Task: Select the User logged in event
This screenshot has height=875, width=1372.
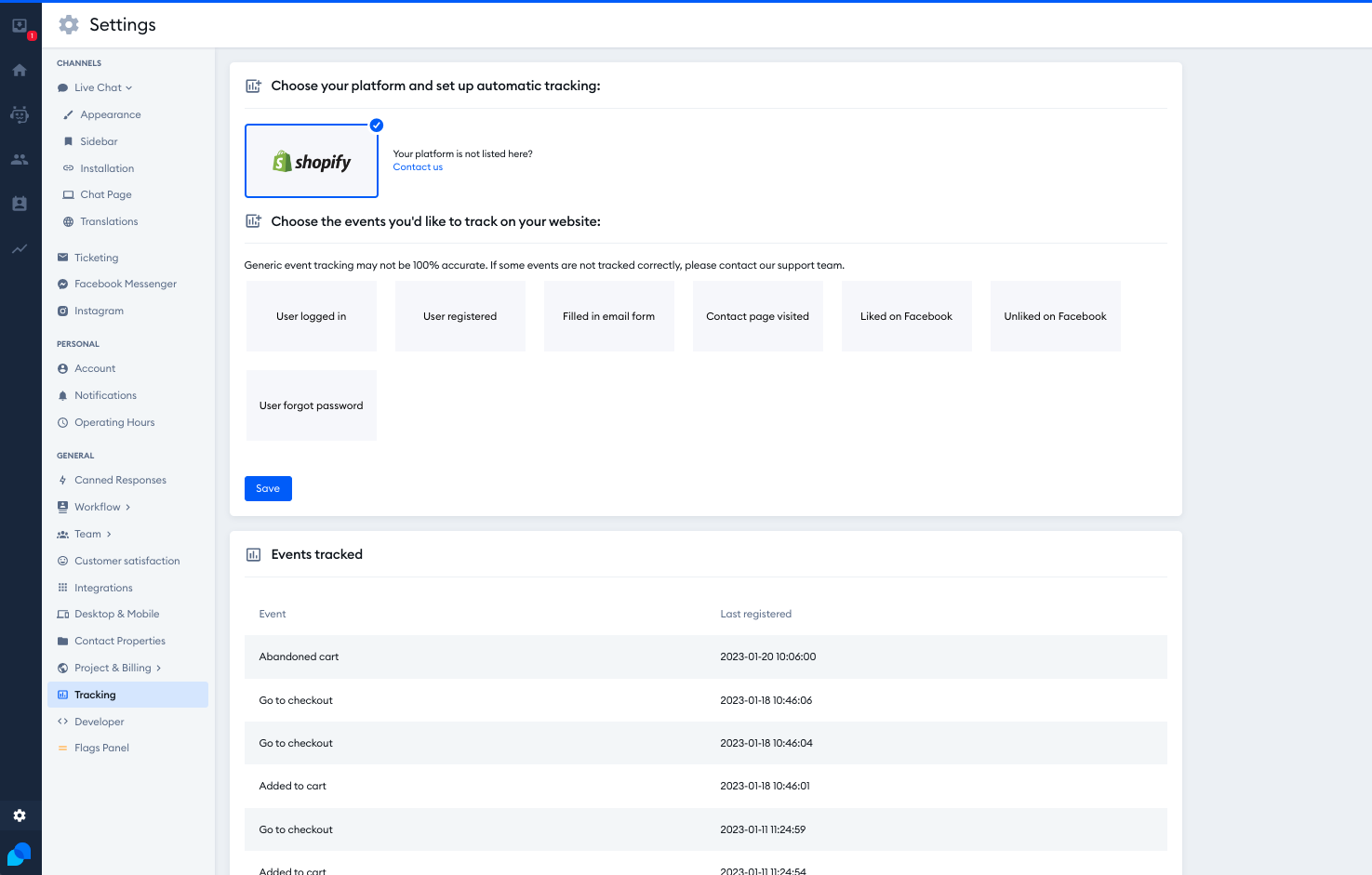Action: click(312, 316)
